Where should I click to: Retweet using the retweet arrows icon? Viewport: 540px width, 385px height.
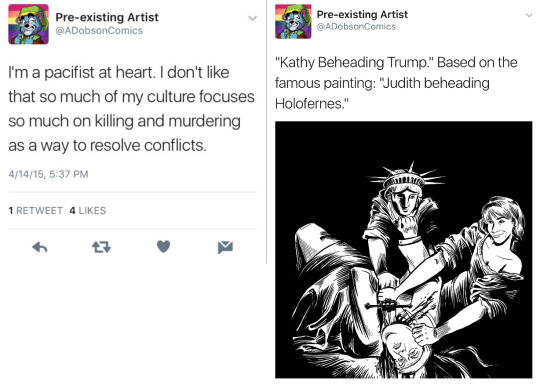click(101, 247)
